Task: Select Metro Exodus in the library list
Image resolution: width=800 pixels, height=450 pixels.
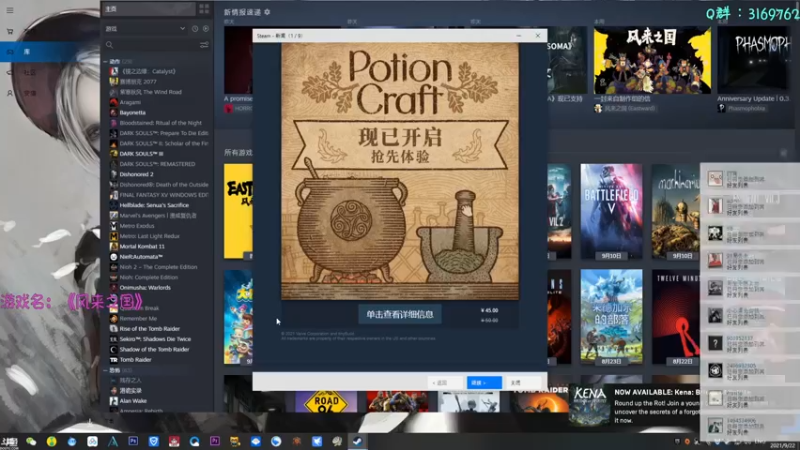Action: 137,226
